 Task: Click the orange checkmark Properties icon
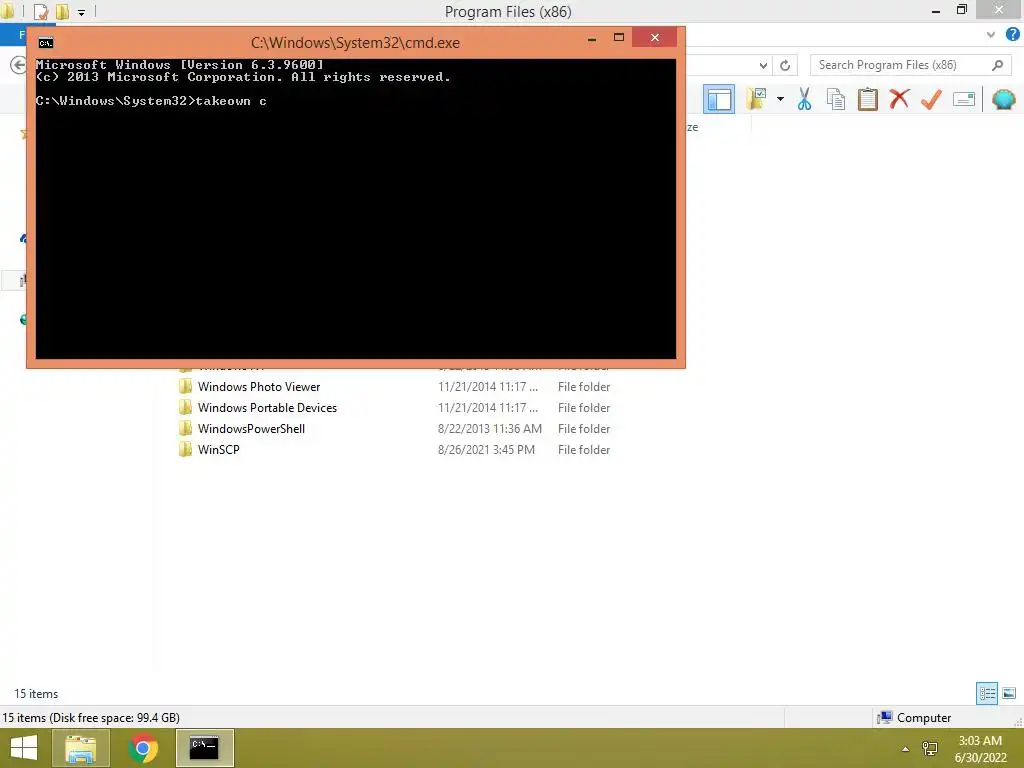[931, 99]
